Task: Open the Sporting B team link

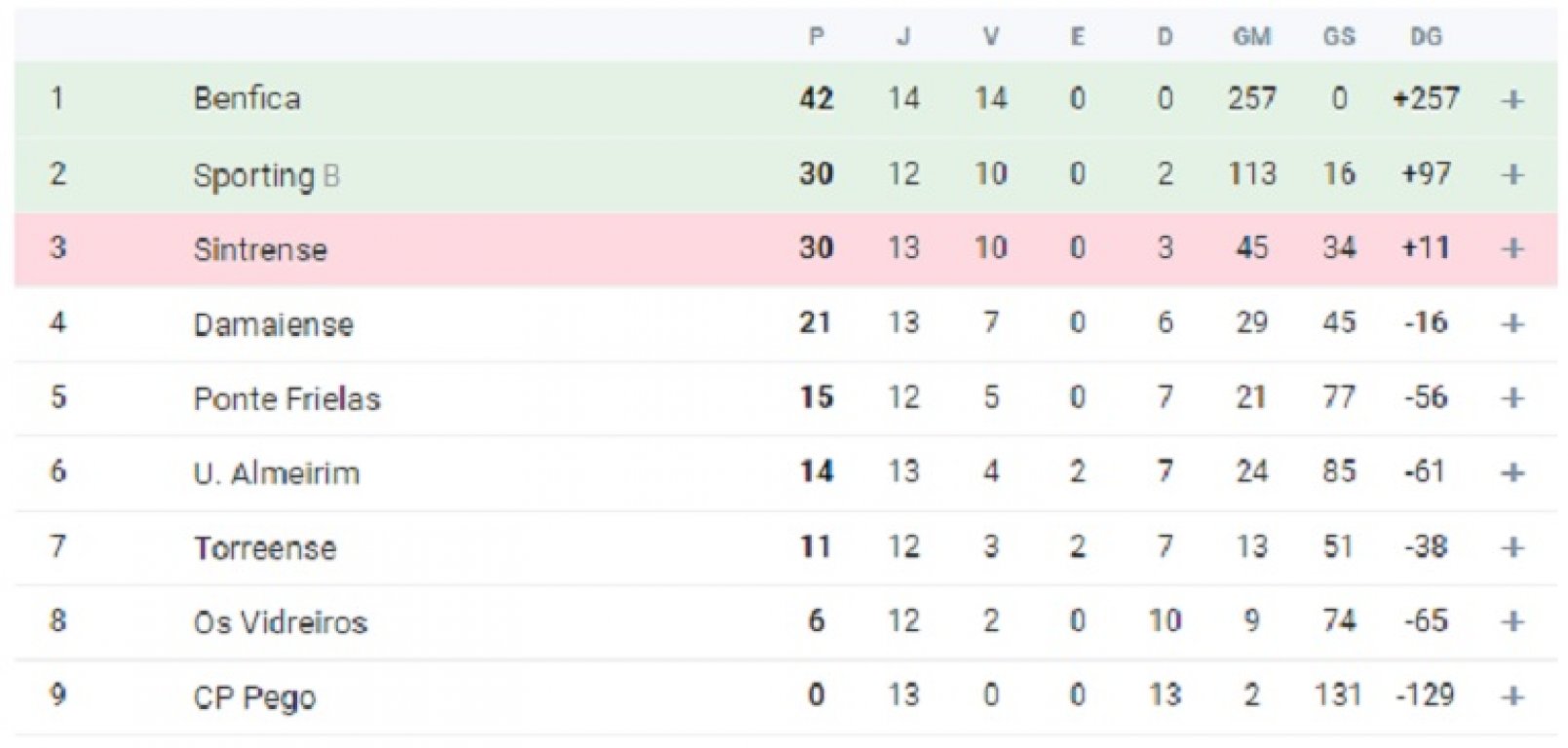Action: click(x=266, y=175)
